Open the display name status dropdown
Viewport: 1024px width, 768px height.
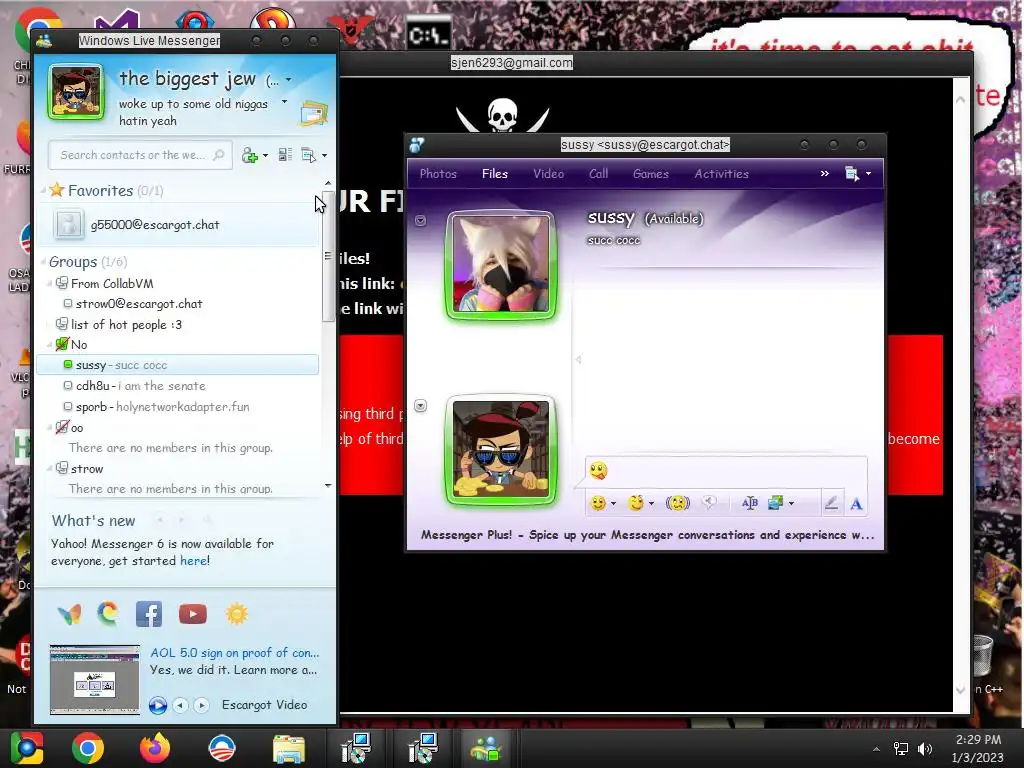tap(288, 80)
